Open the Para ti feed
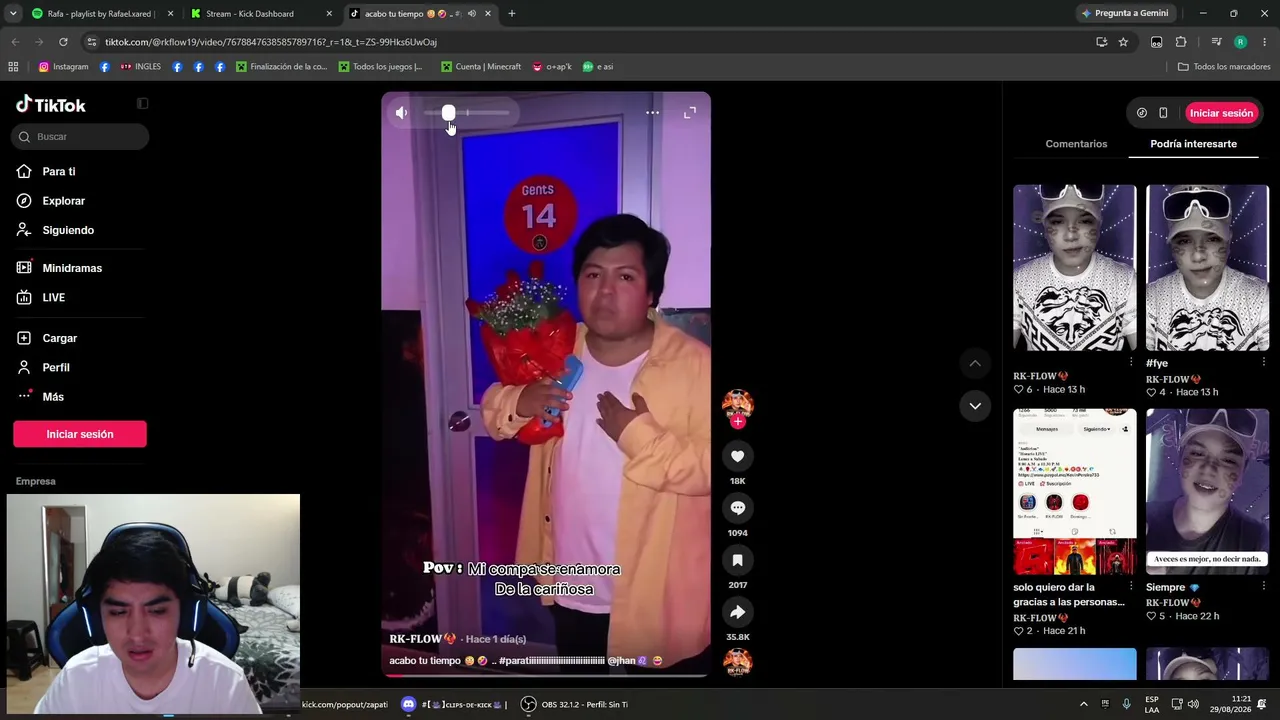Image resolution: width=1280 pixels, height=720 pixels. 59,172
